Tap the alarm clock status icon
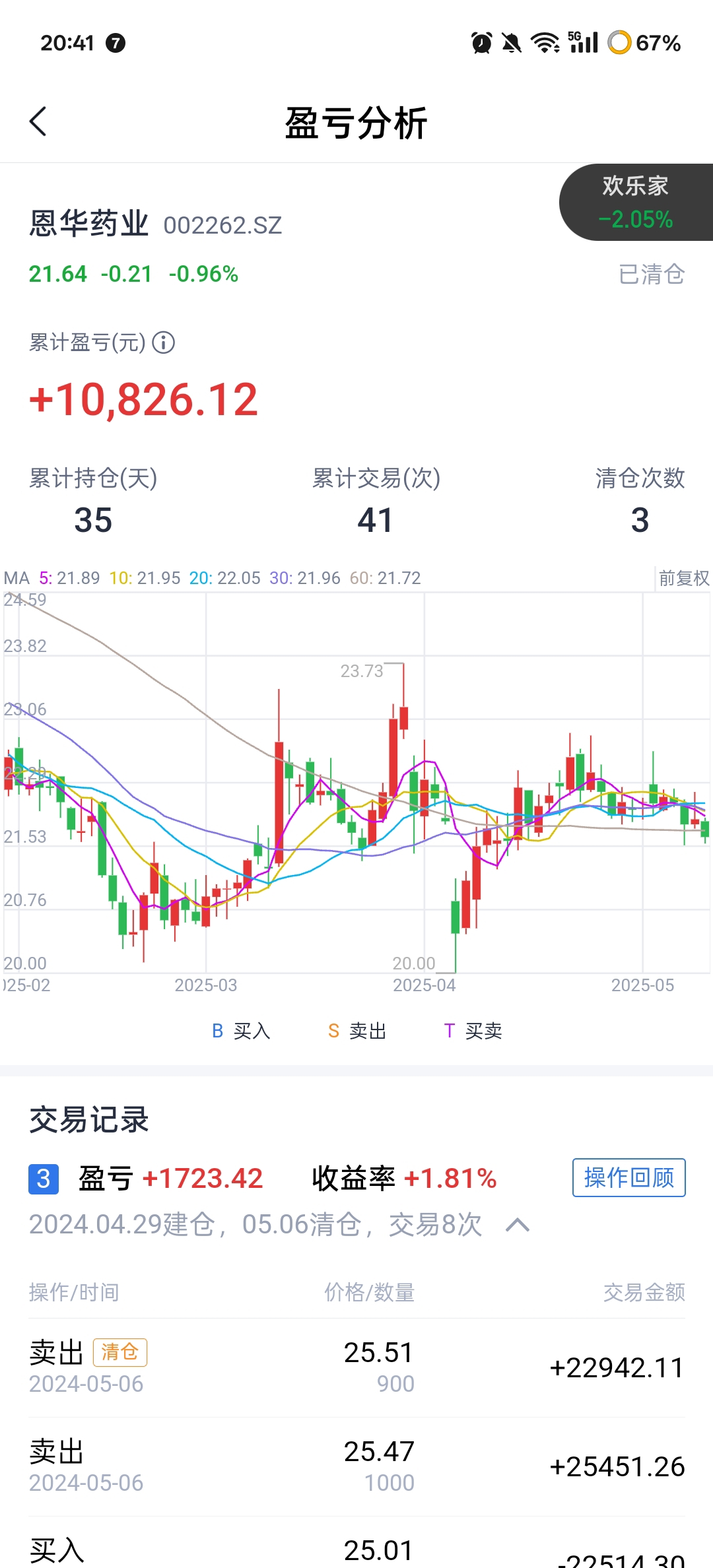This screenshot has height=1568, width=713. click(x=482, y=43)
